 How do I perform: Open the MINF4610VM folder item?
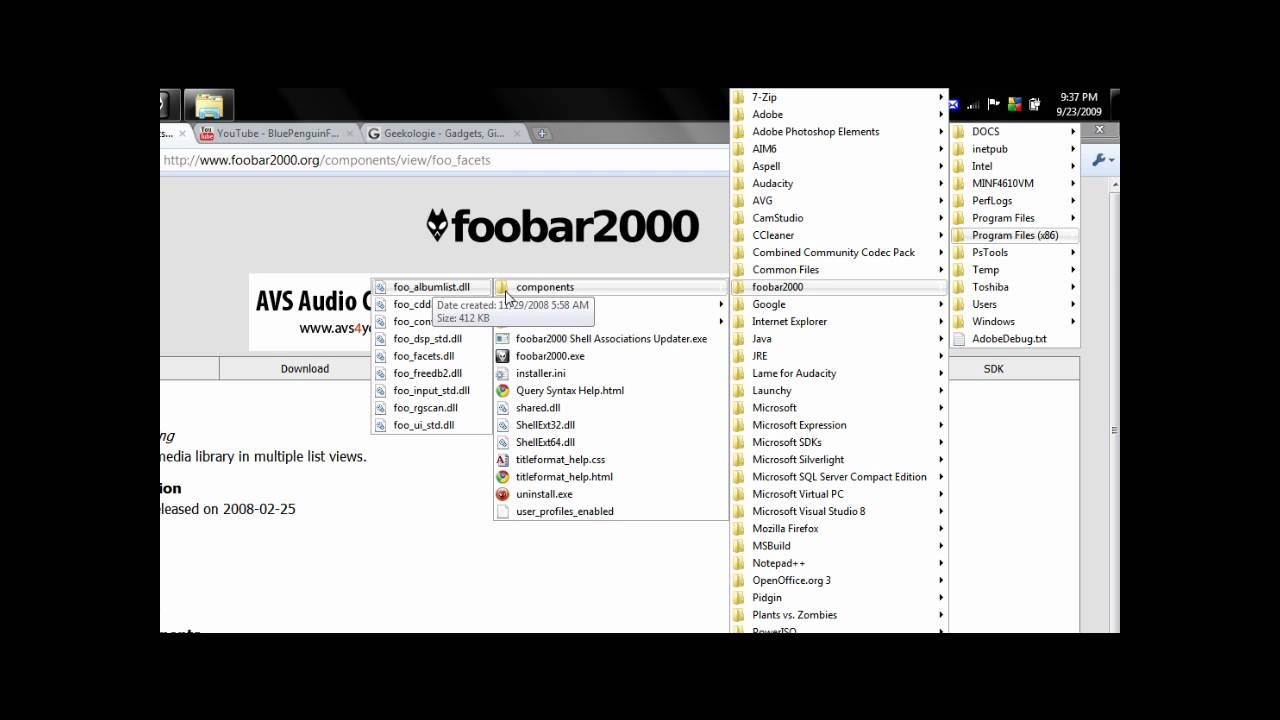[x=1015, y=184]
